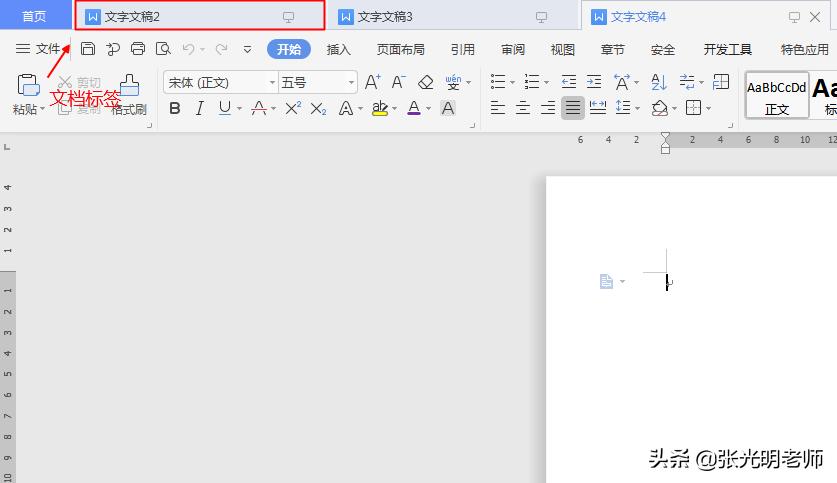Click the Save icon in quick toolbar
Image resolution: width=837 pixels, height=483 pixels.
coord(88,49)
